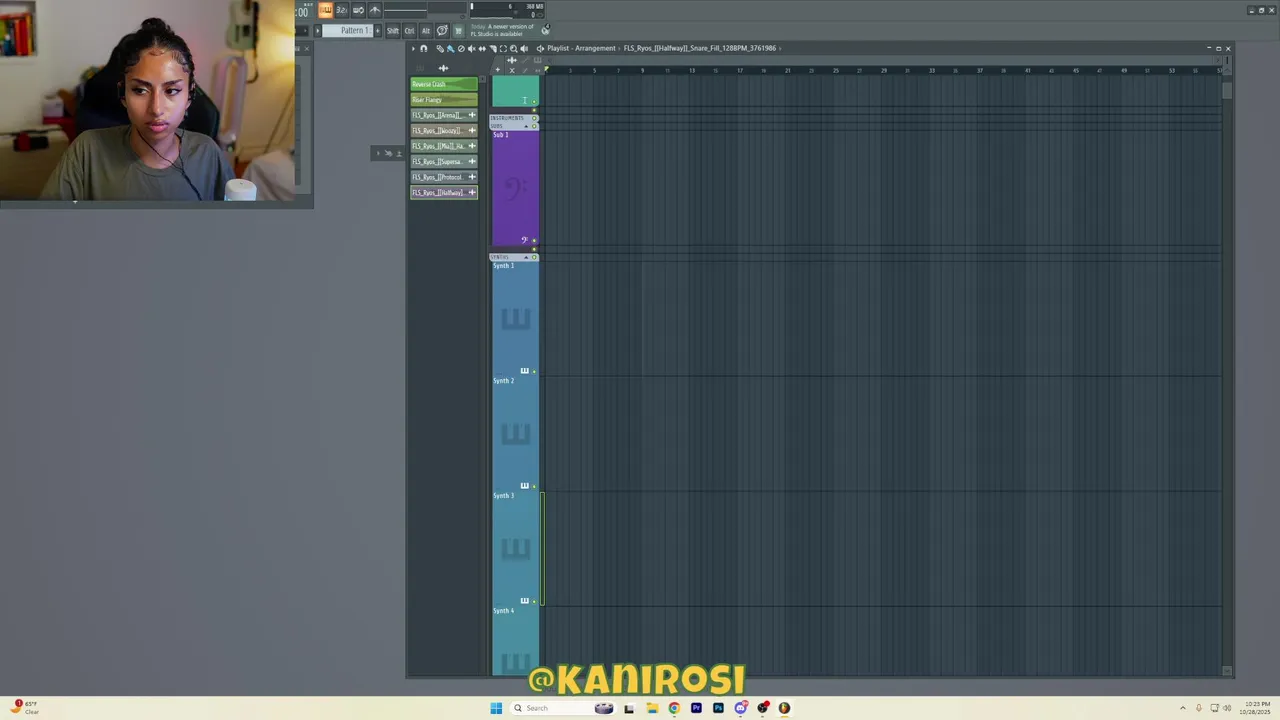Select the Riser Flangy clip in picker
The width and height of the screenshot is (1280, 720).
click(443, 100)
